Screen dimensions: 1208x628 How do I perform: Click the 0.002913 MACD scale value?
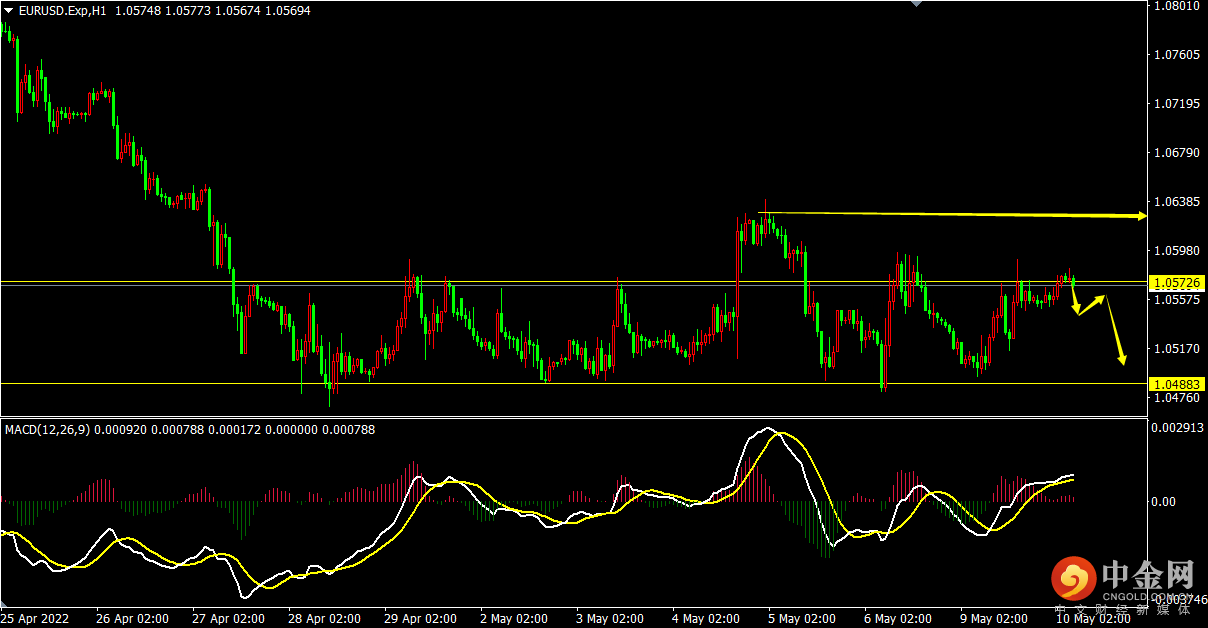[x=1176, y=427]
